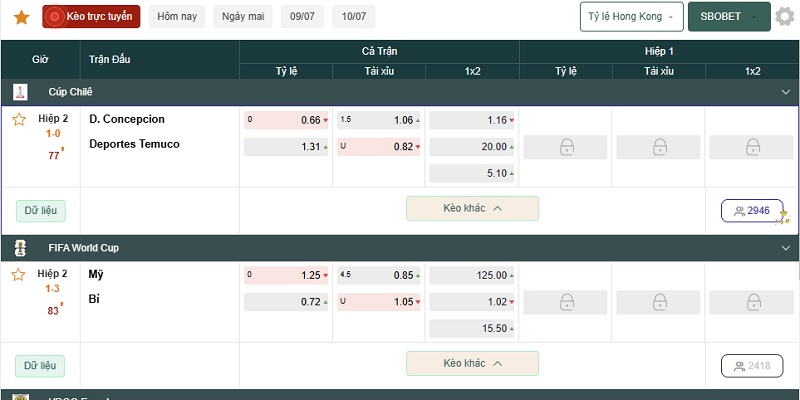The image size is (800, 400).
Task: Open the Tỷ lệ Hong Kong dropdown
Action: [632, 17]
